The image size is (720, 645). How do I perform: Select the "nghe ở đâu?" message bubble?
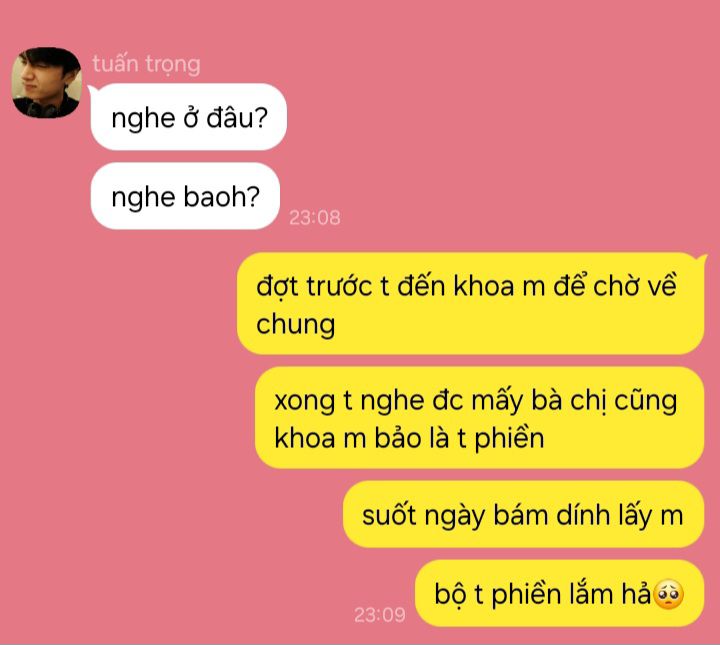pos(189,117)
